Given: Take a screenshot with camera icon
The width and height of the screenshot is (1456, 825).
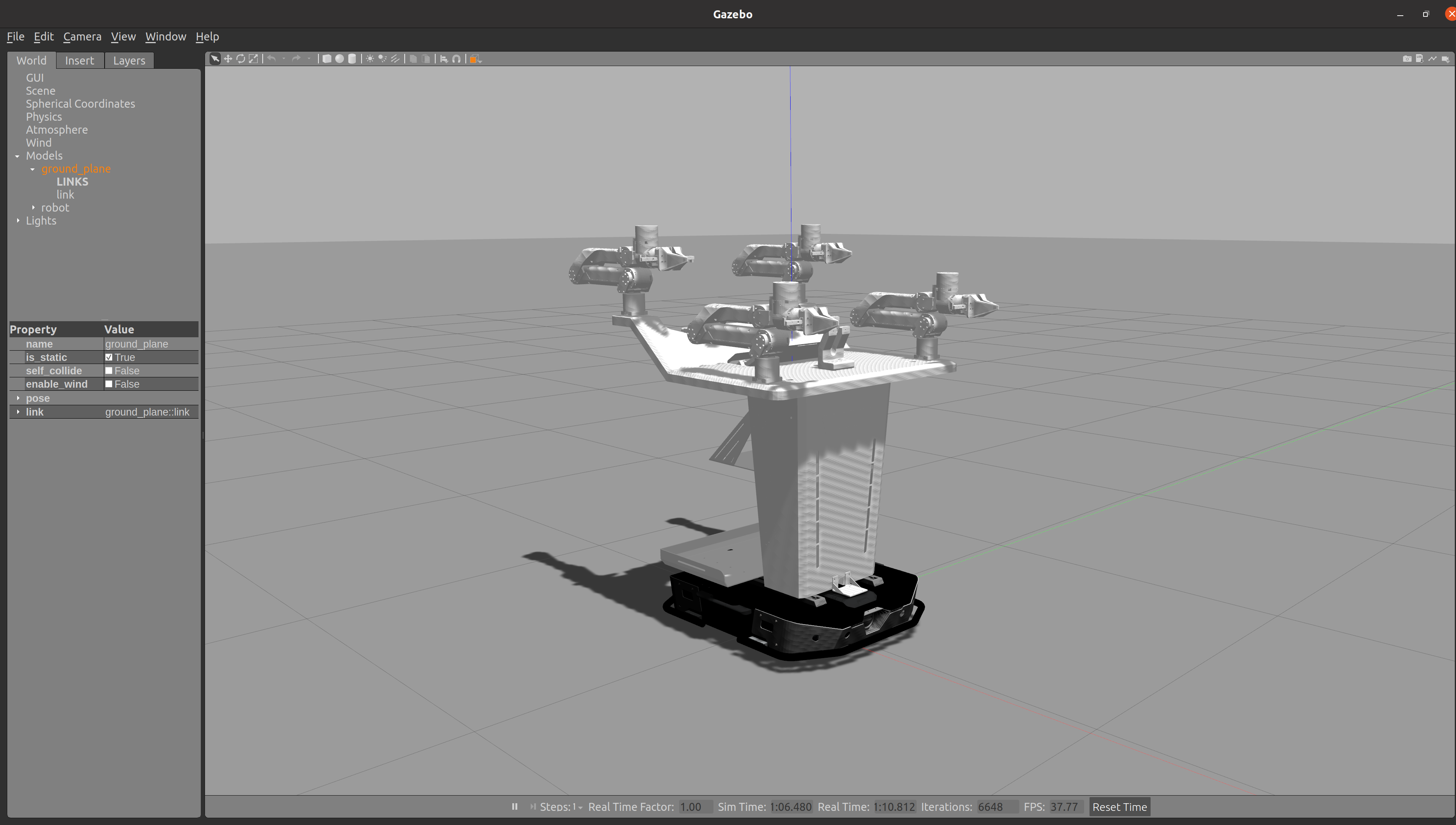Looking at the screenshot, I should pos(1407,59).
